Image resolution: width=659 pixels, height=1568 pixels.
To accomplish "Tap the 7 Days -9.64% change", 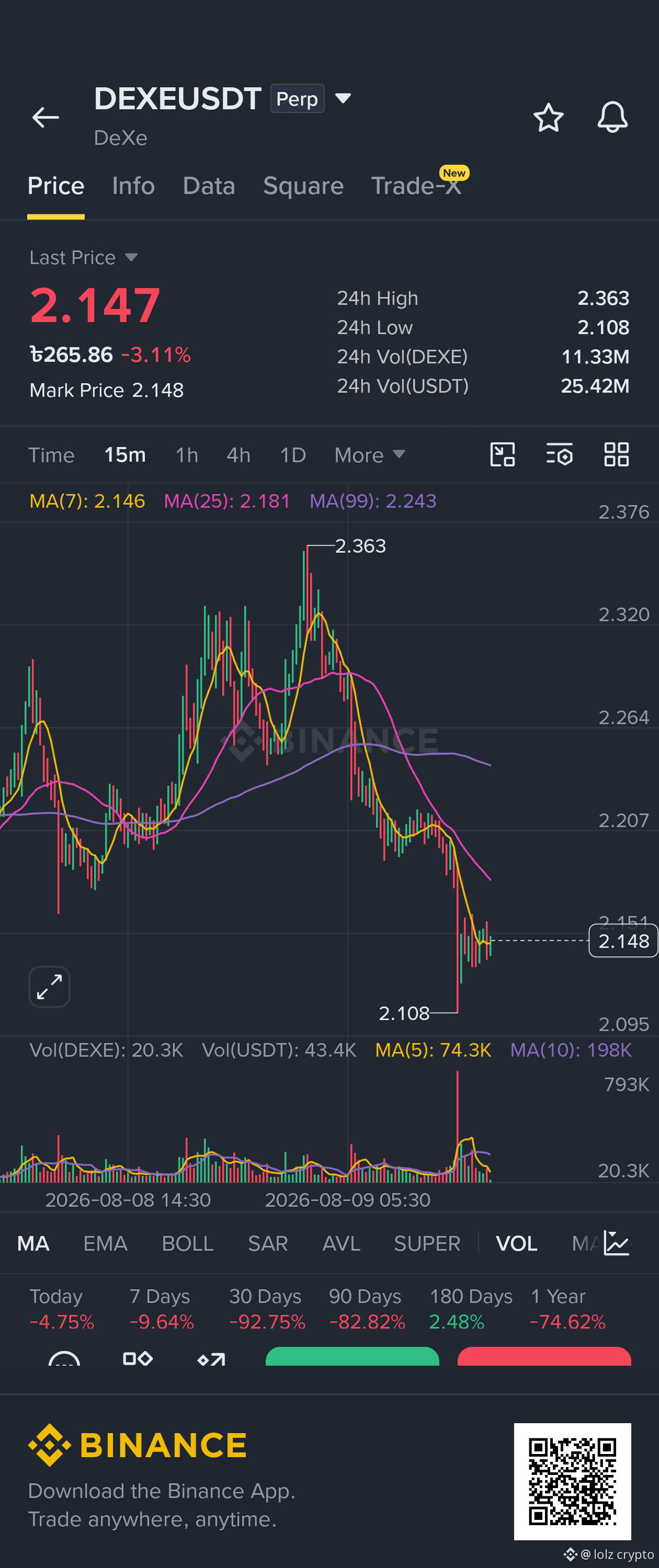I will [x=162, y=1309].
